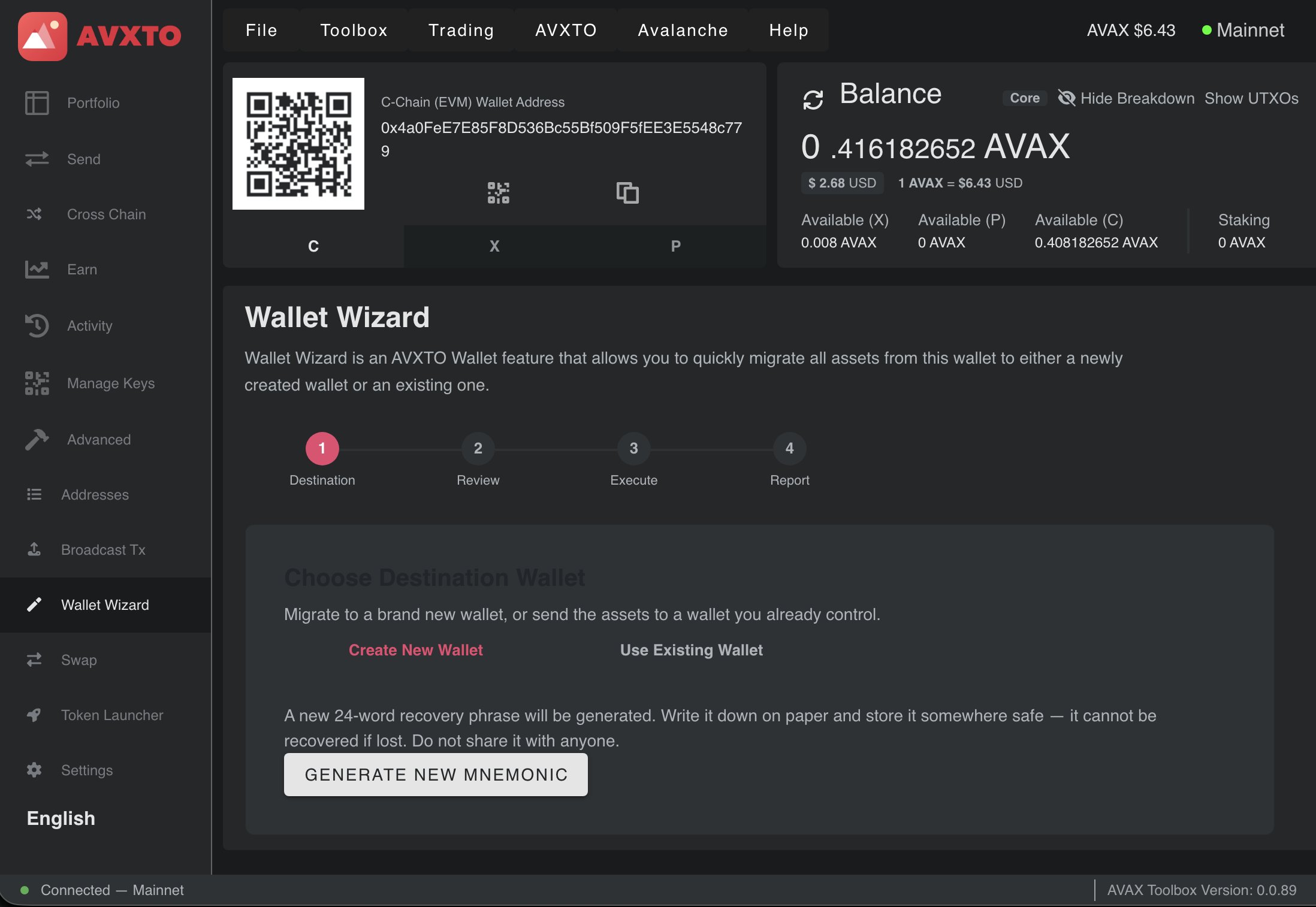This screenshot has width=1316, height=907.
Task: Open the Settings page
Action: (x=87, y=770)
